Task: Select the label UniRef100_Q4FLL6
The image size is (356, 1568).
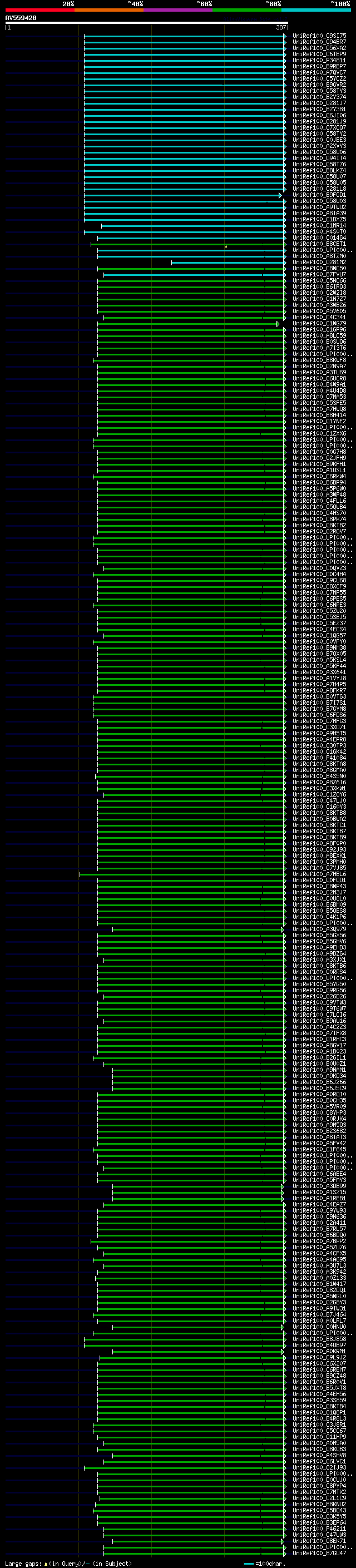Action: point(319,501)
